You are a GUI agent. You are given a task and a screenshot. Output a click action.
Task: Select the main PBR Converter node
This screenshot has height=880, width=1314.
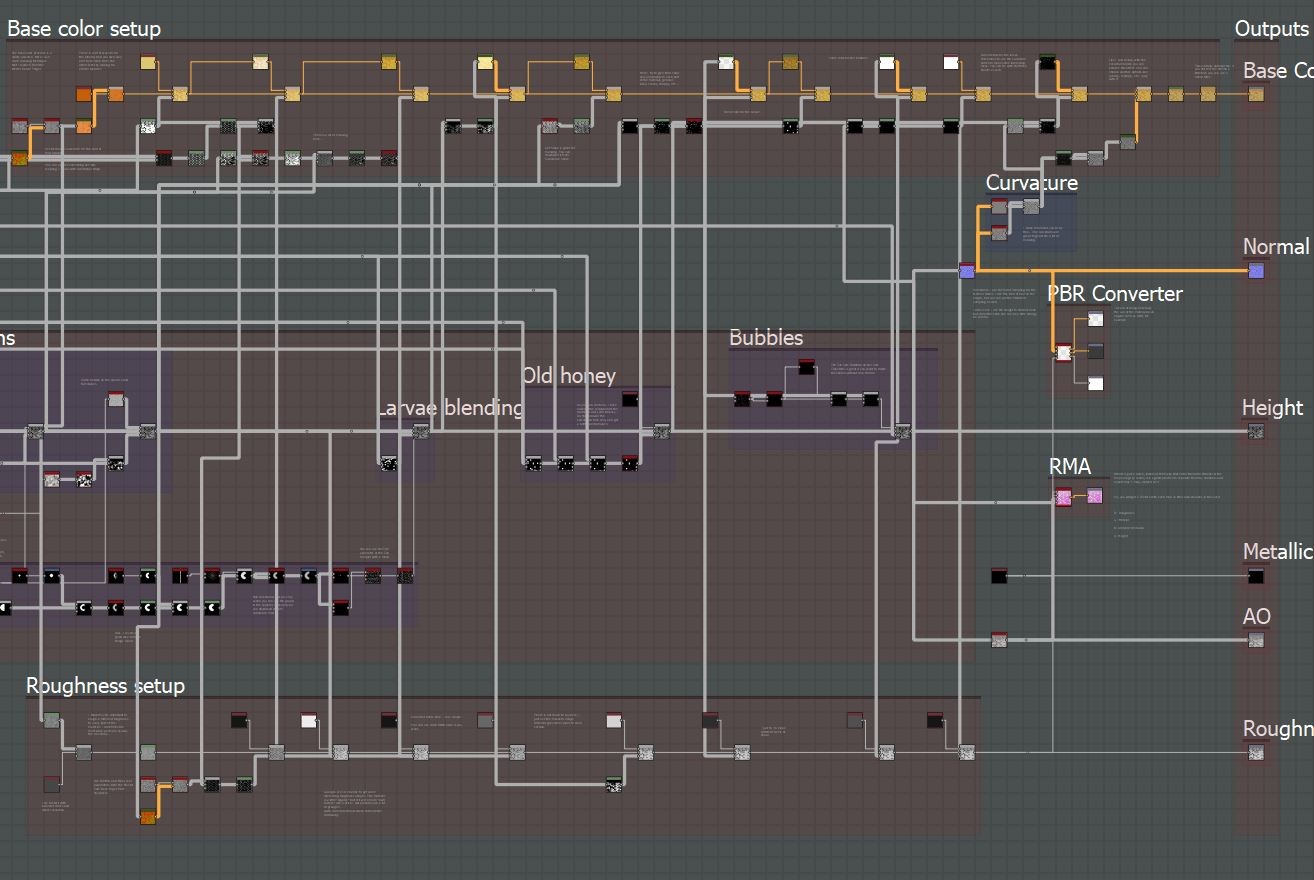pos(1064,352)
